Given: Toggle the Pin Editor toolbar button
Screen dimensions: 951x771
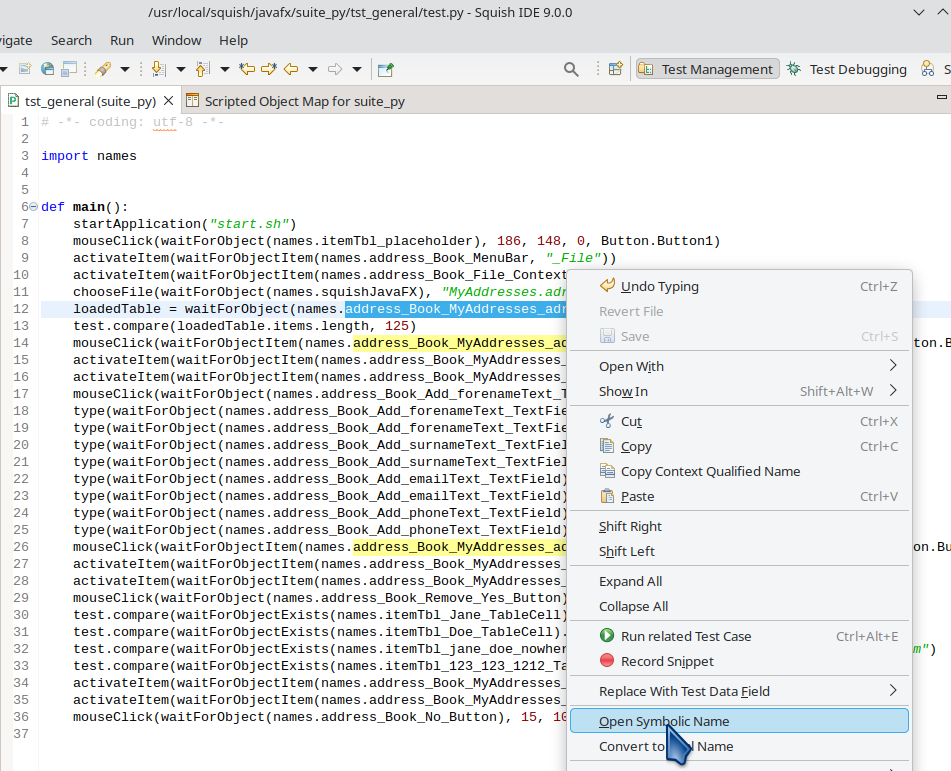Looking at the screenshot, I should pyautogui.click(x=385, y=69).
